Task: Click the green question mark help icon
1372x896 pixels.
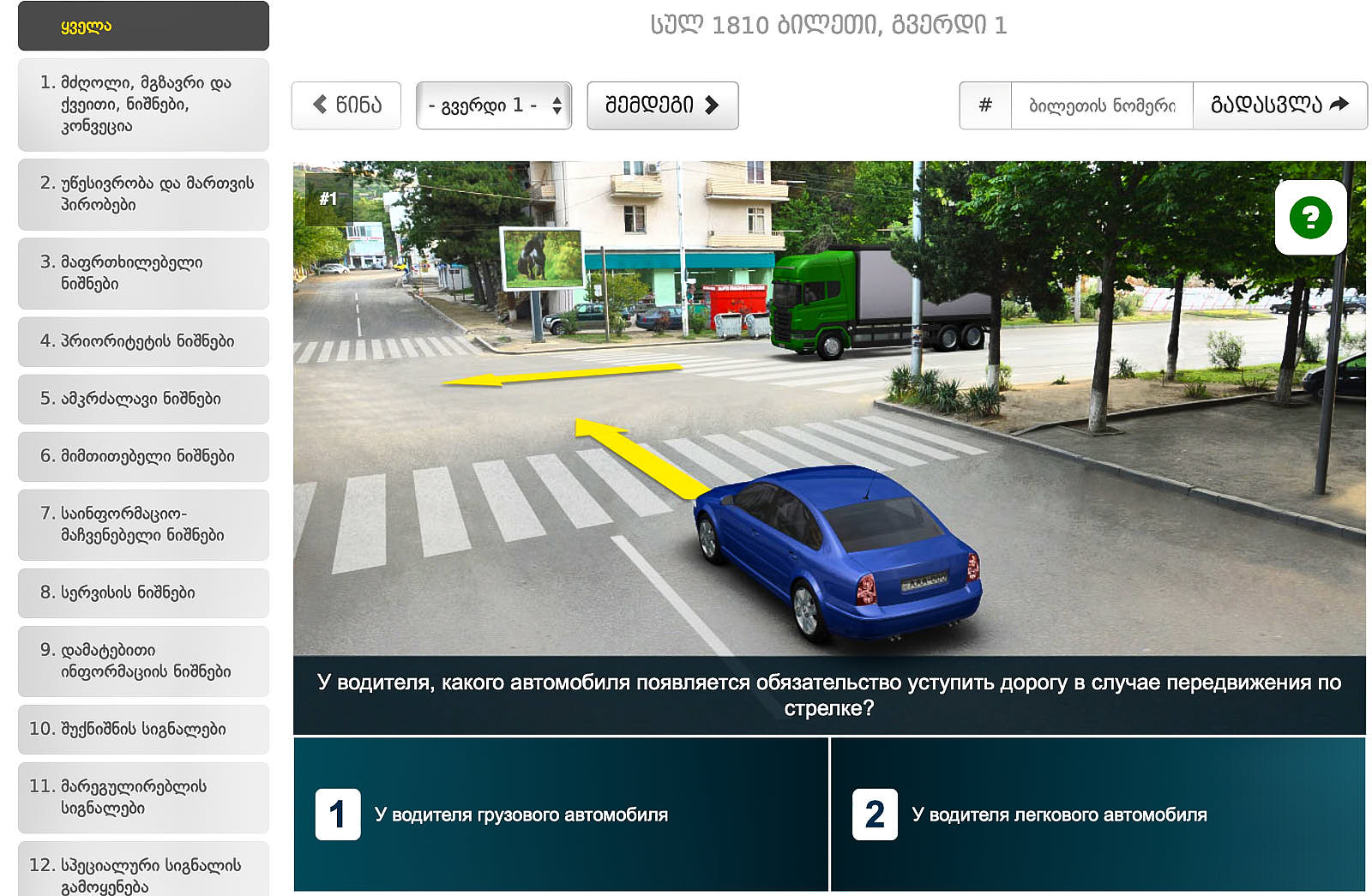Action: click(1309, 217)
